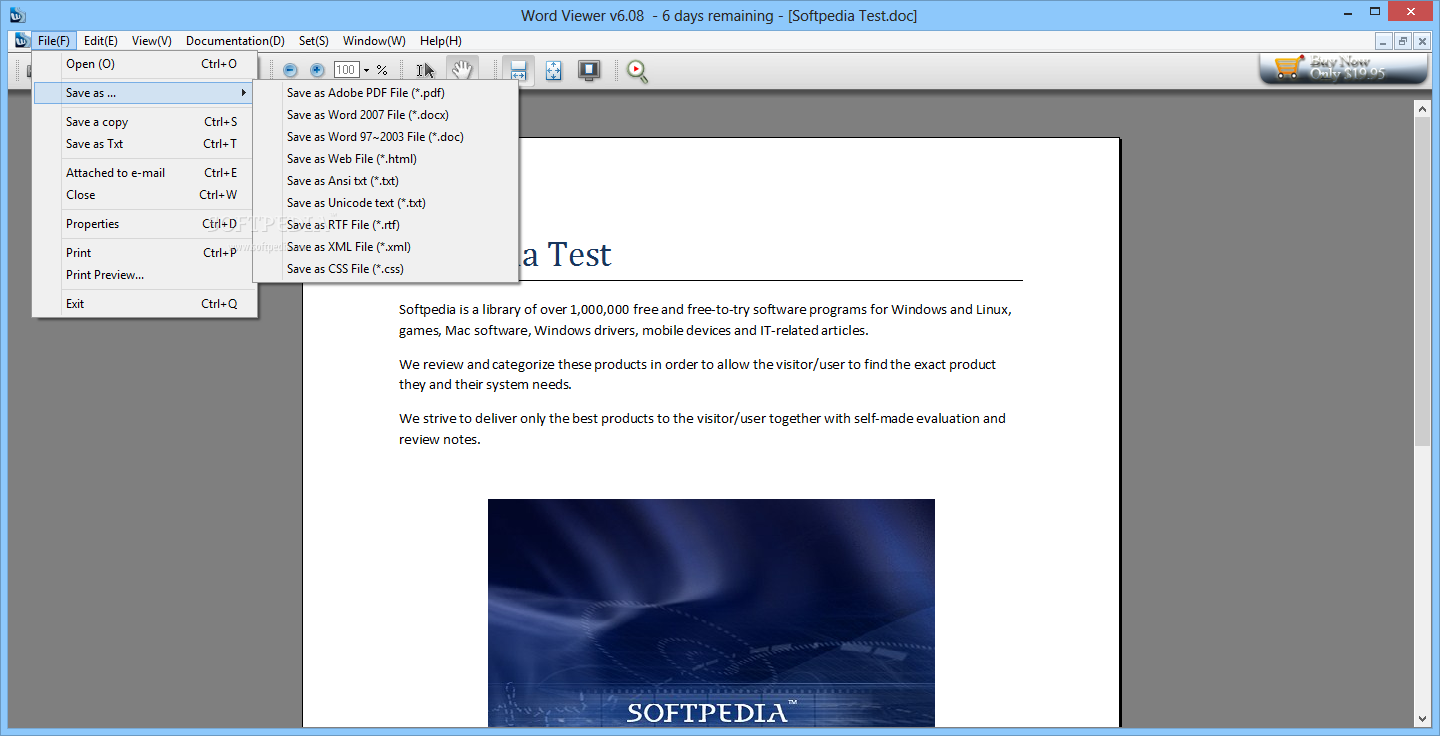Toggle the fit width view icon
Image resolution: width=1440 pixels, height=736 pixels.
[518, 70]
